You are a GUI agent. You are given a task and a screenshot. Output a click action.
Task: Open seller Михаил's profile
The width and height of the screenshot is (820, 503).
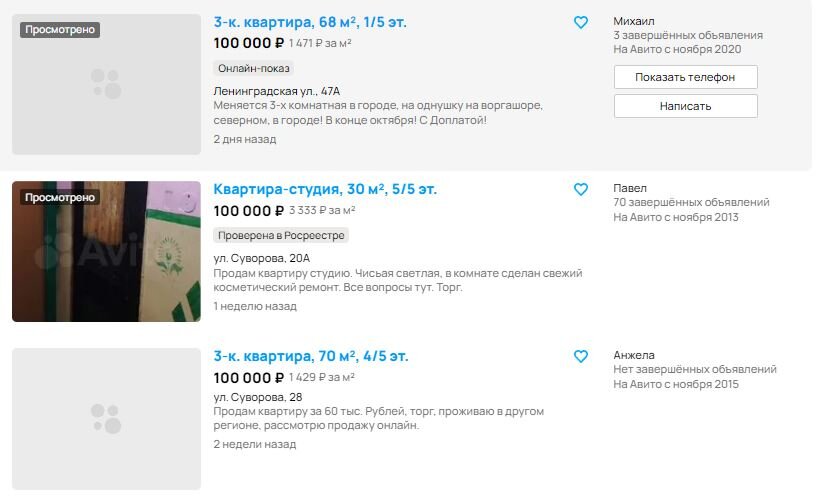click(x=633, y=21)
